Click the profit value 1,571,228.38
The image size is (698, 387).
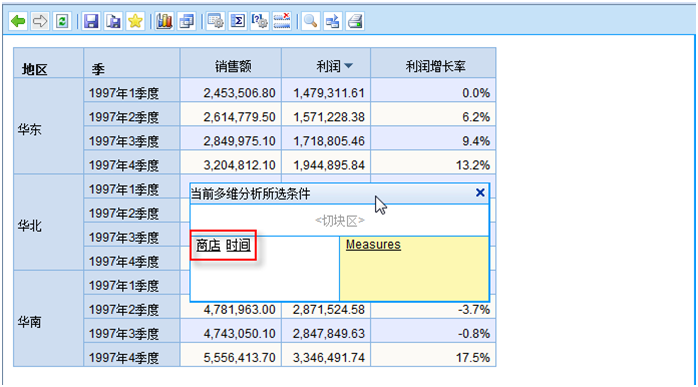[x=329, y=117]
